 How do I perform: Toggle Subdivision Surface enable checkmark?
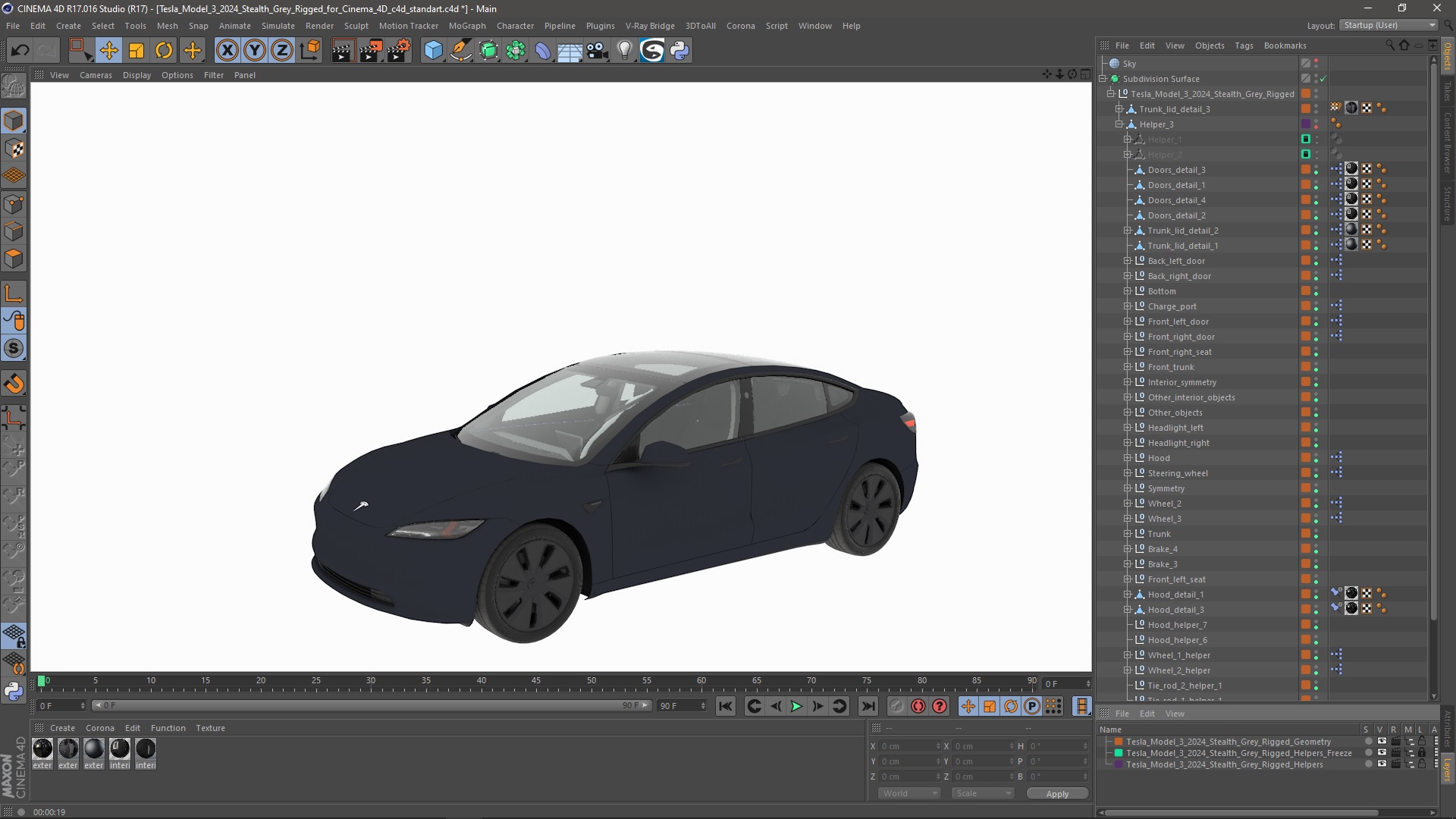pyautogui.click(x=1323, y=79)
